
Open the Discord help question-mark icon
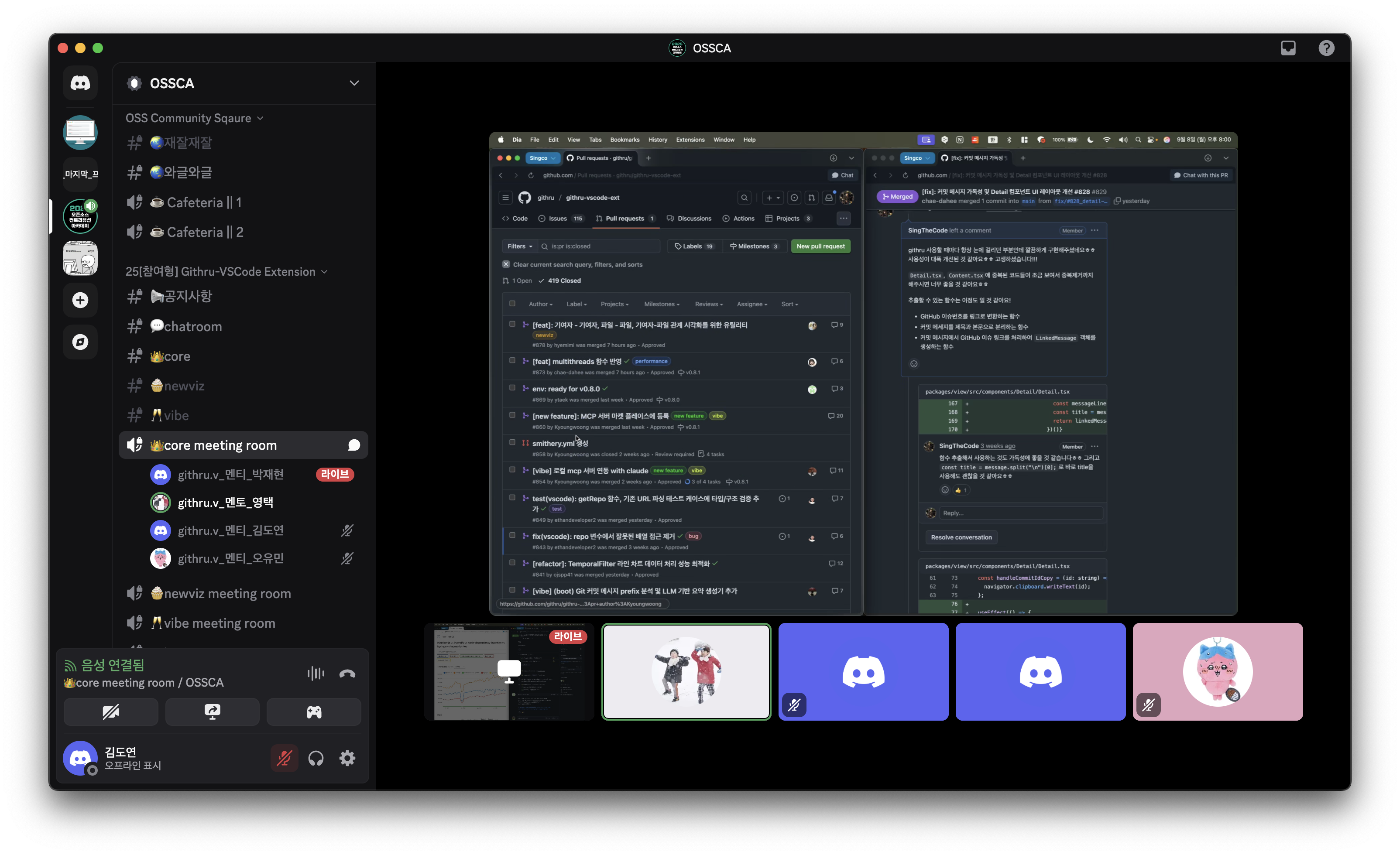coord(1326,48)
